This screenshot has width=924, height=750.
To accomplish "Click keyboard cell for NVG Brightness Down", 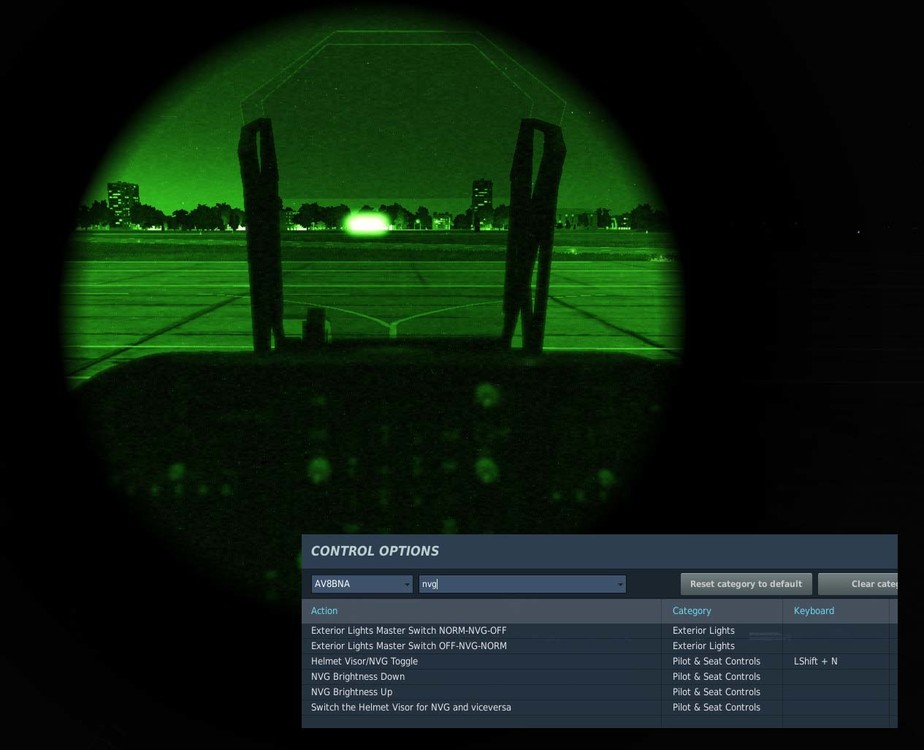I will click(x=836, y=676).
